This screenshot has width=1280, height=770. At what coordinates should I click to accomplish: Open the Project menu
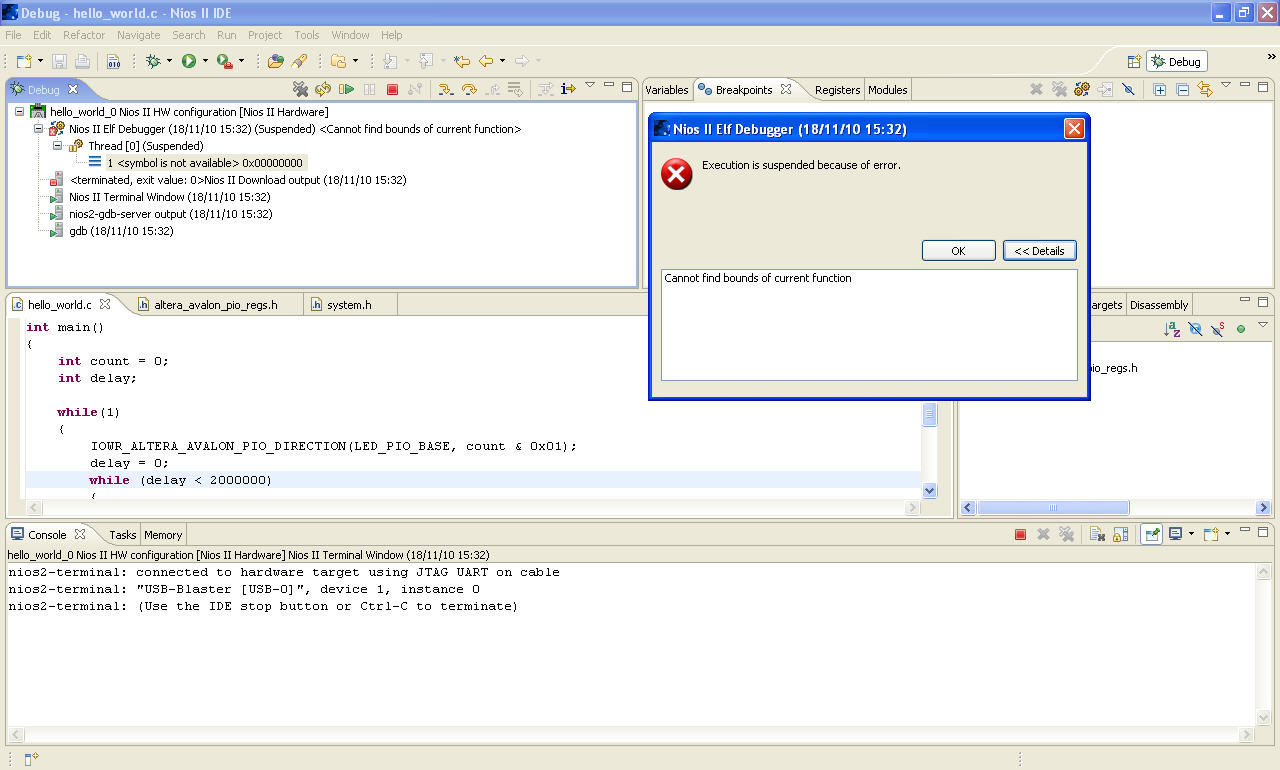265,35
